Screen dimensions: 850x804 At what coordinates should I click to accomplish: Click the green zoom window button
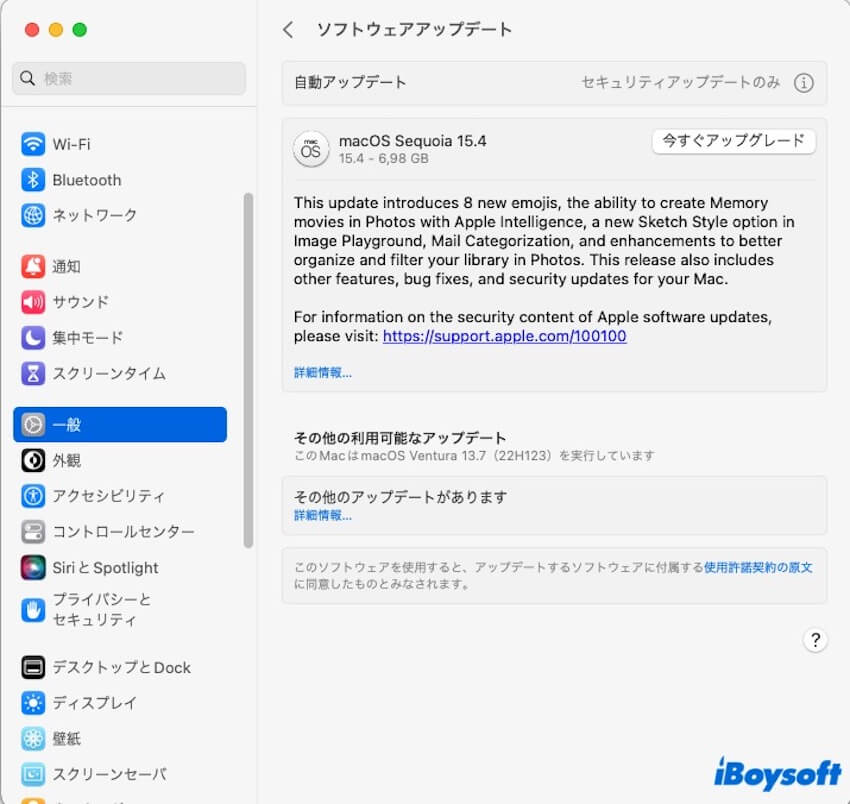[80, 30]
